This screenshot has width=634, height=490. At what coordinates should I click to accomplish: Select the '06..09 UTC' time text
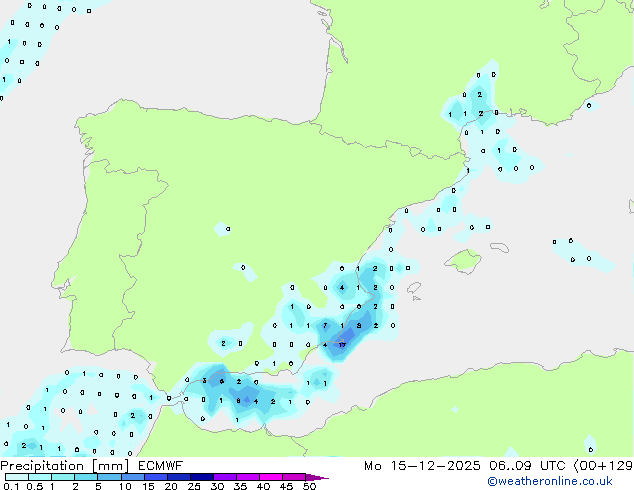(x=530, y=466)
